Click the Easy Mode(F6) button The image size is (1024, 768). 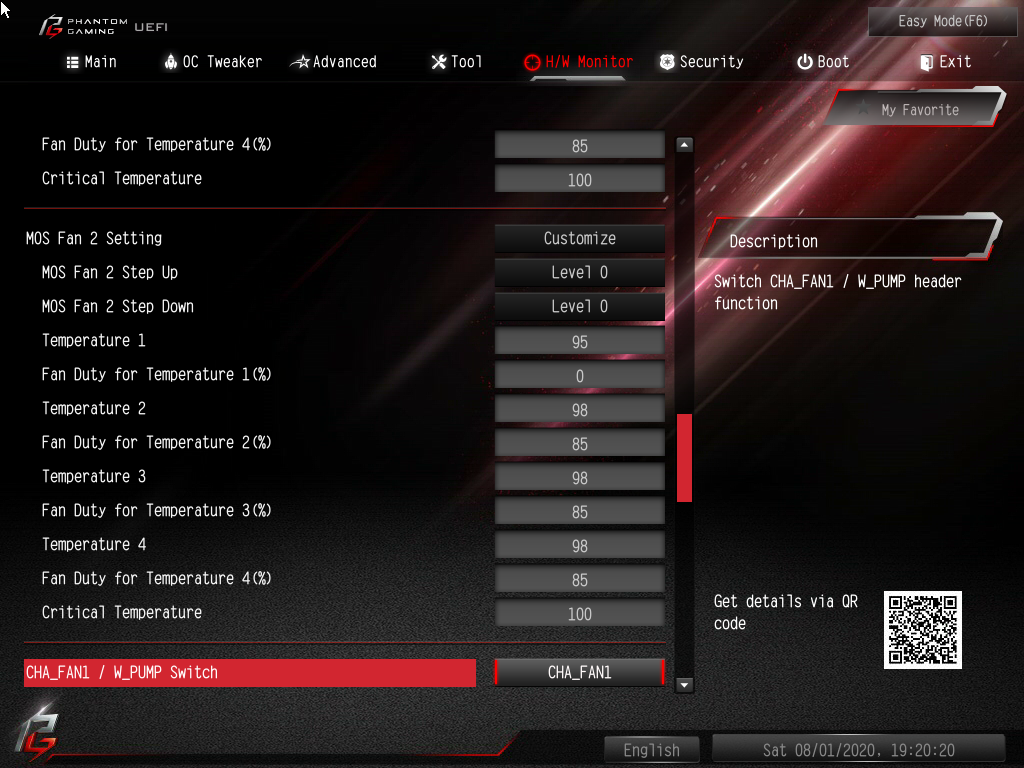[x=942, y=22]
